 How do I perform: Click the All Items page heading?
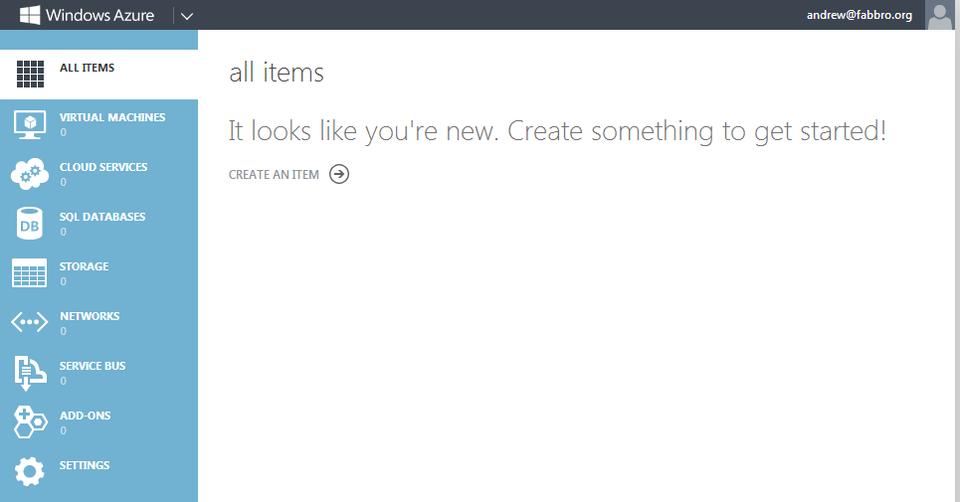click(x=276, y=72)
